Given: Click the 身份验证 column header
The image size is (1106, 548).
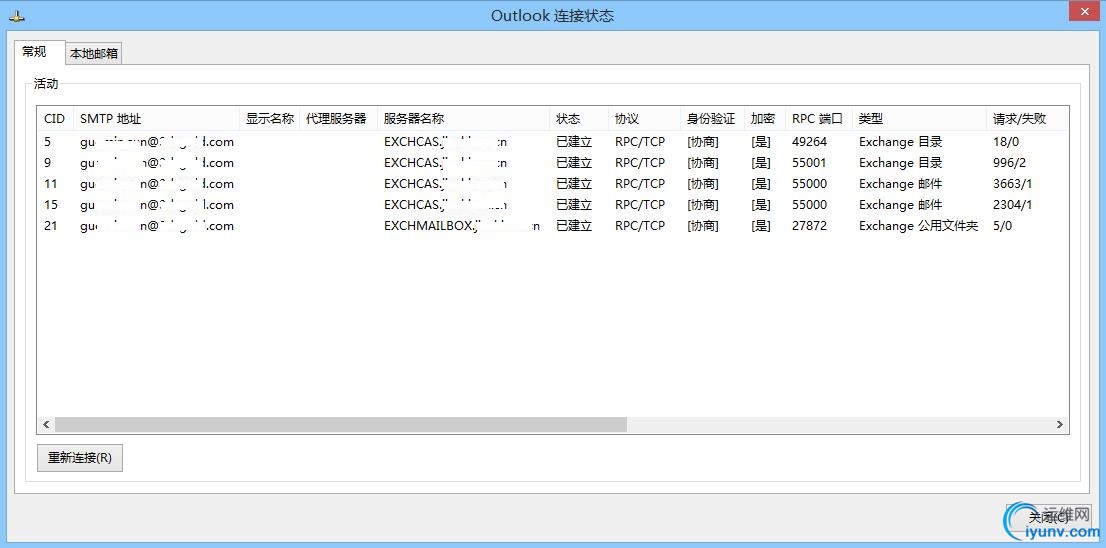Looking at the screenshot, I should [x=712, y=118].
